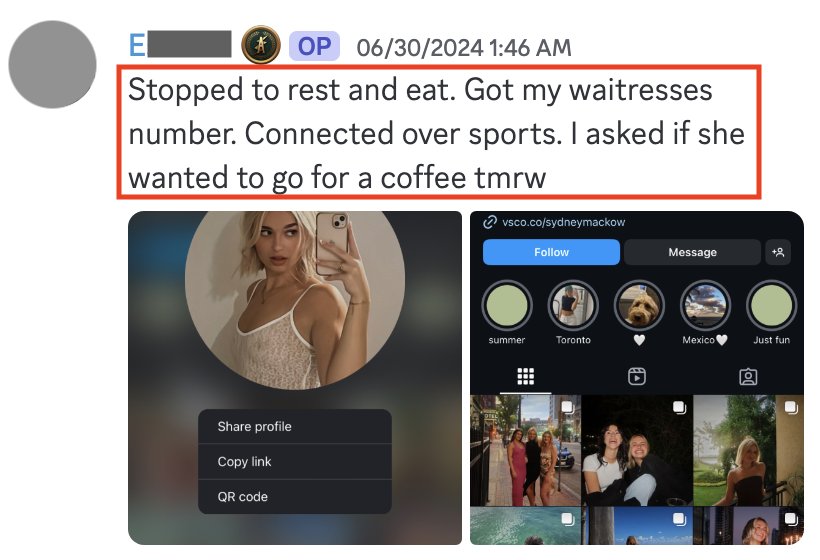Viewport: 820px width, 560px height.
Task: Click the blue Follow button
Action: (x=551, y=252)
